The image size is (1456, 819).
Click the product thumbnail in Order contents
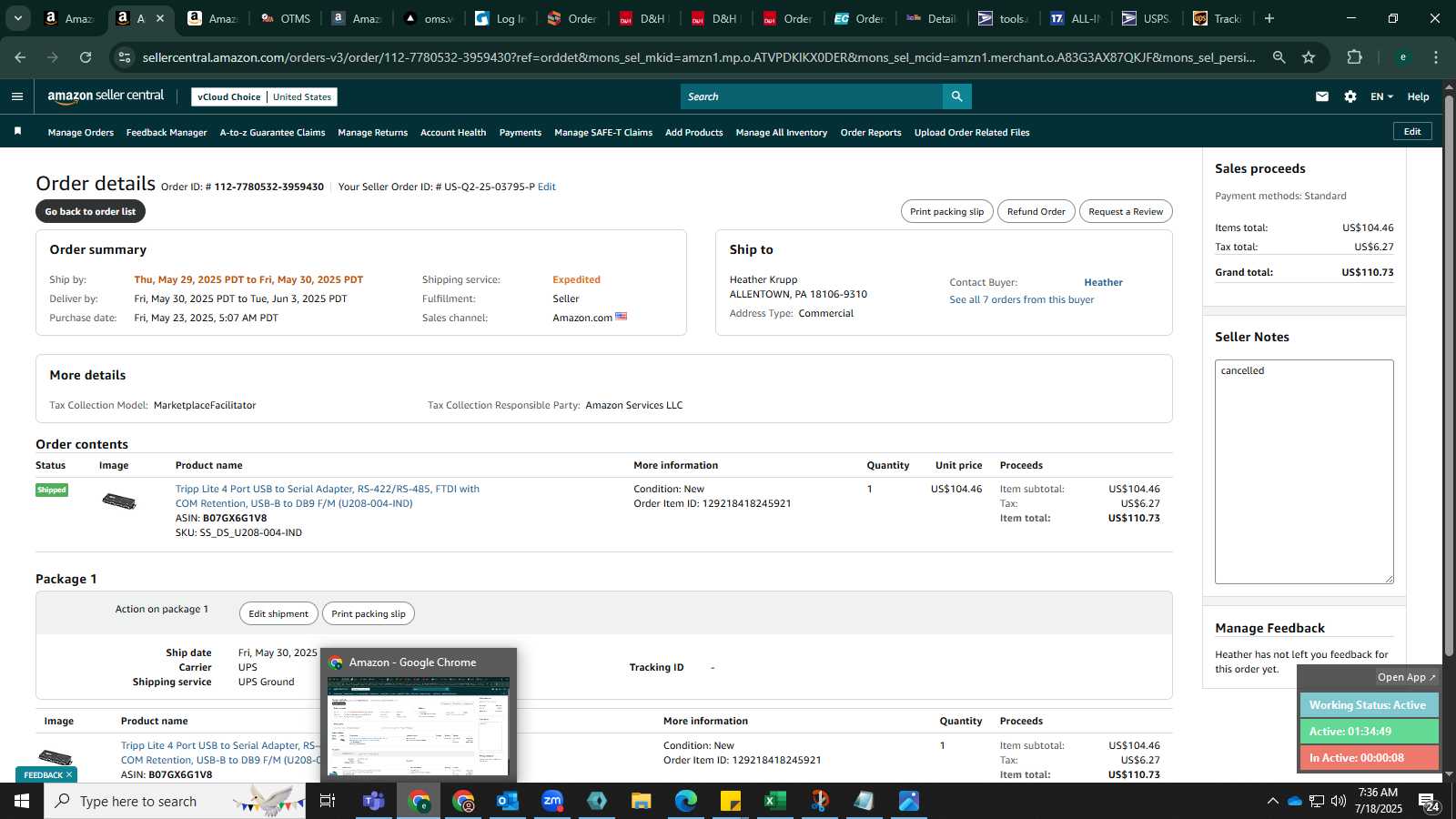[119, 500]
